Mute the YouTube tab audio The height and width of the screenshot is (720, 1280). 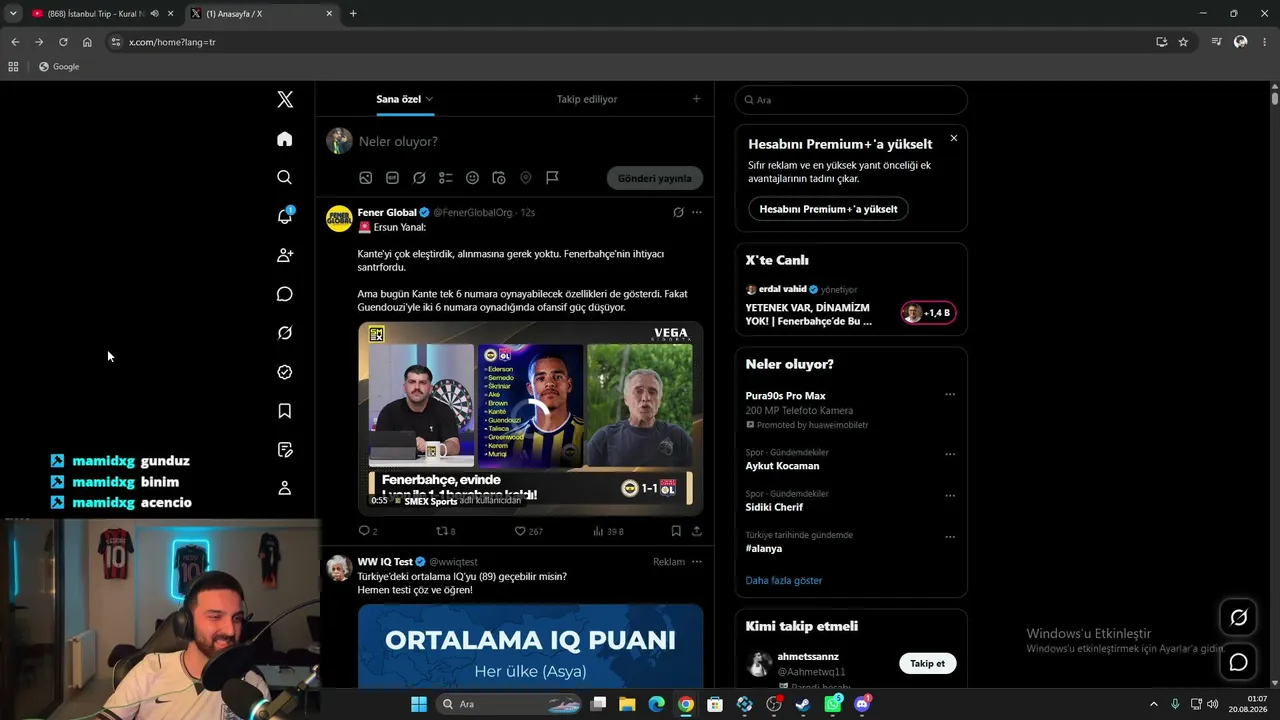point(154,14)
